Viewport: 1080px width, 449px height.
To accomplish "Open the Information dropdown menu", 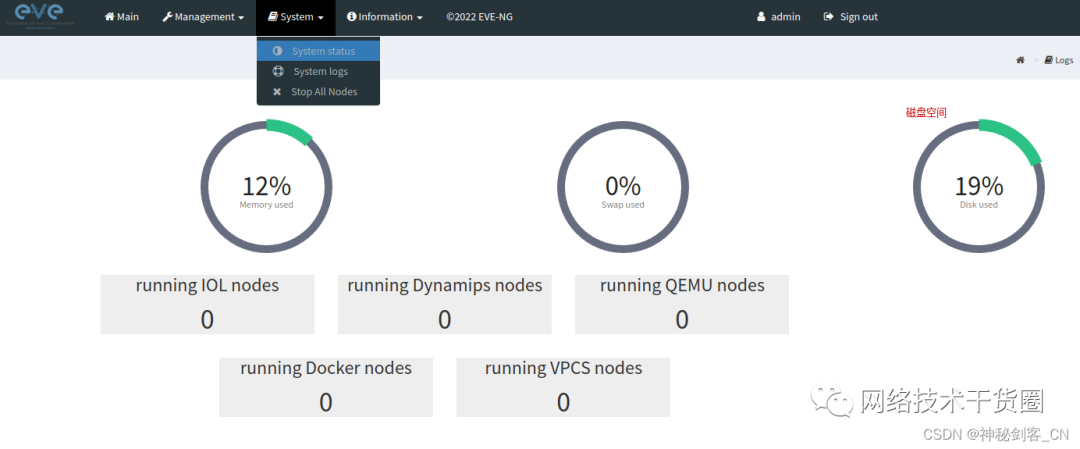I will coord(385,17).
